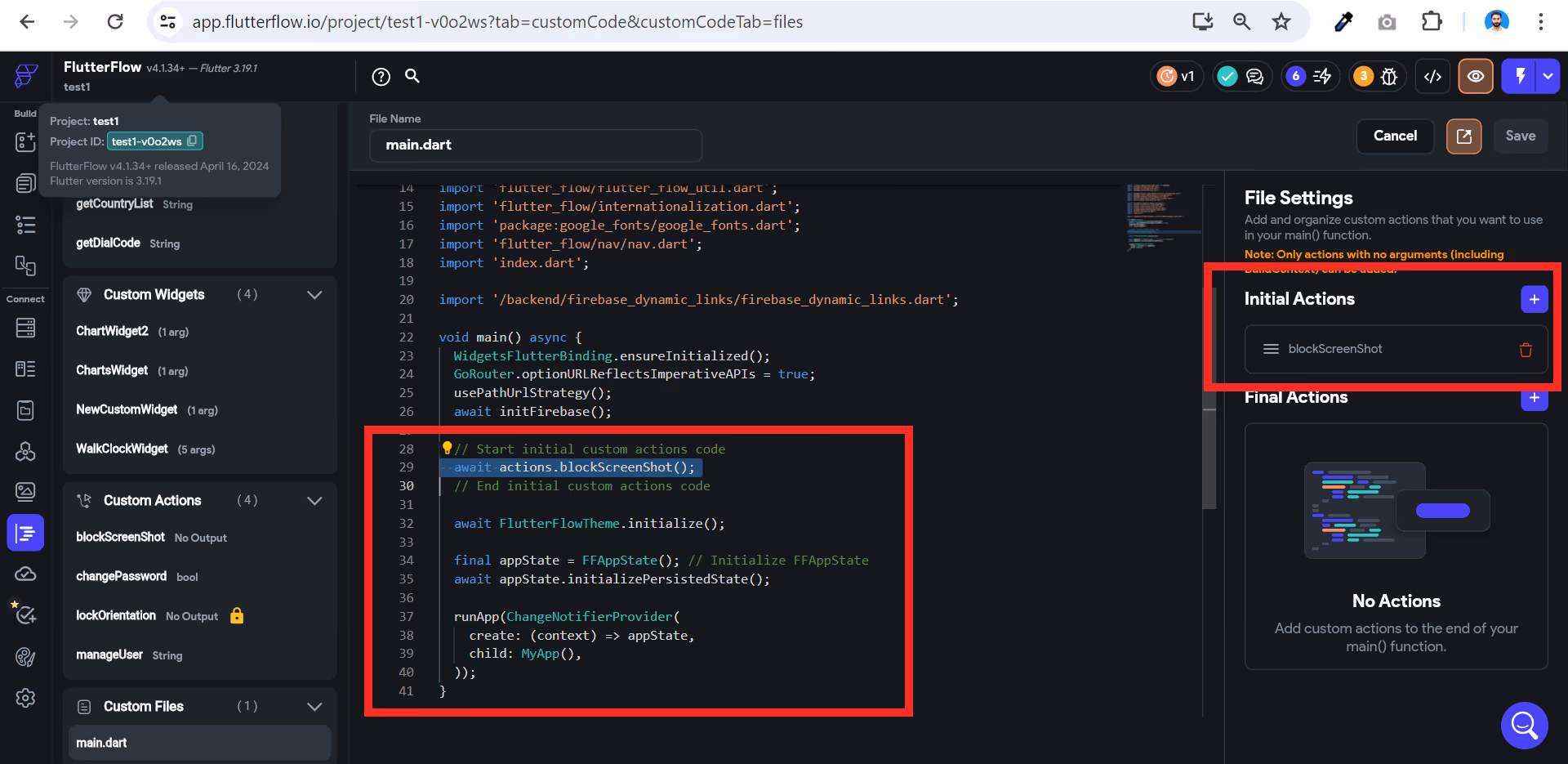Image resolution: width=1568 pixels, height=764 pixels.
Task: Click the lightbulb hint on line 28
Action: [447, 448]
